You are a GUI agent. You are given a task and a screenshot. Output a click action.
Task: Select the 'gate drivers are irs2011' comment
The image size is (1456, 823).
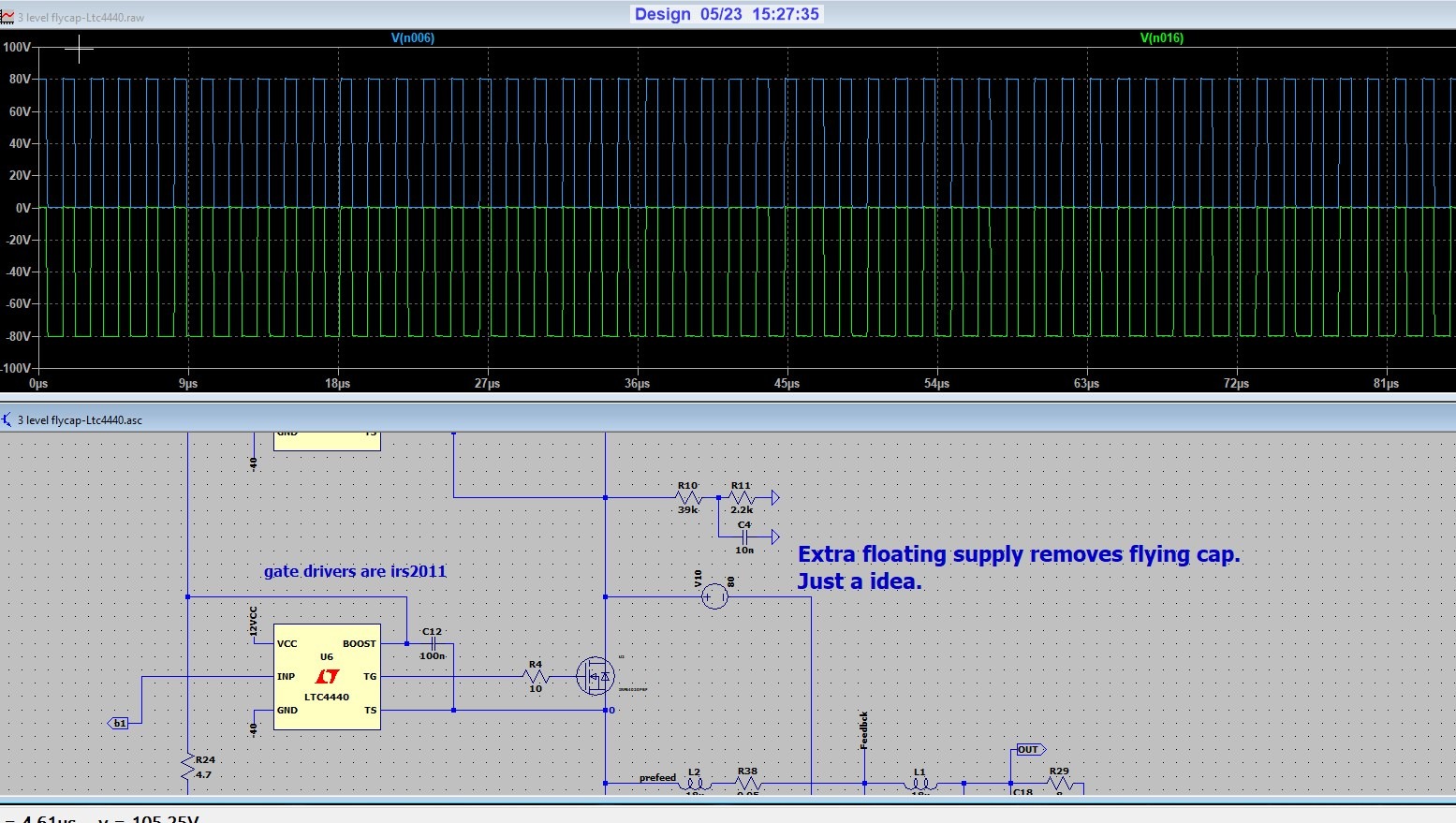(355, 571)
